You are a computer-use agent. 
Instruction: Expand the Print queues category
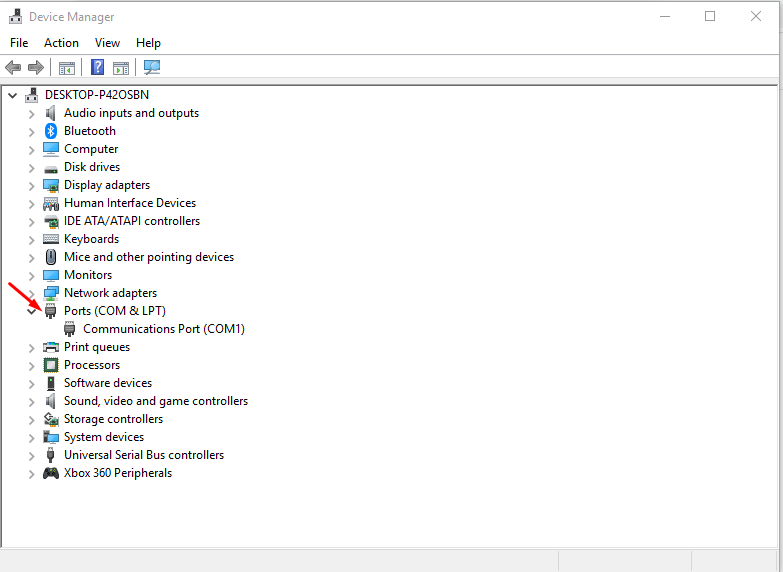[31, 348]
